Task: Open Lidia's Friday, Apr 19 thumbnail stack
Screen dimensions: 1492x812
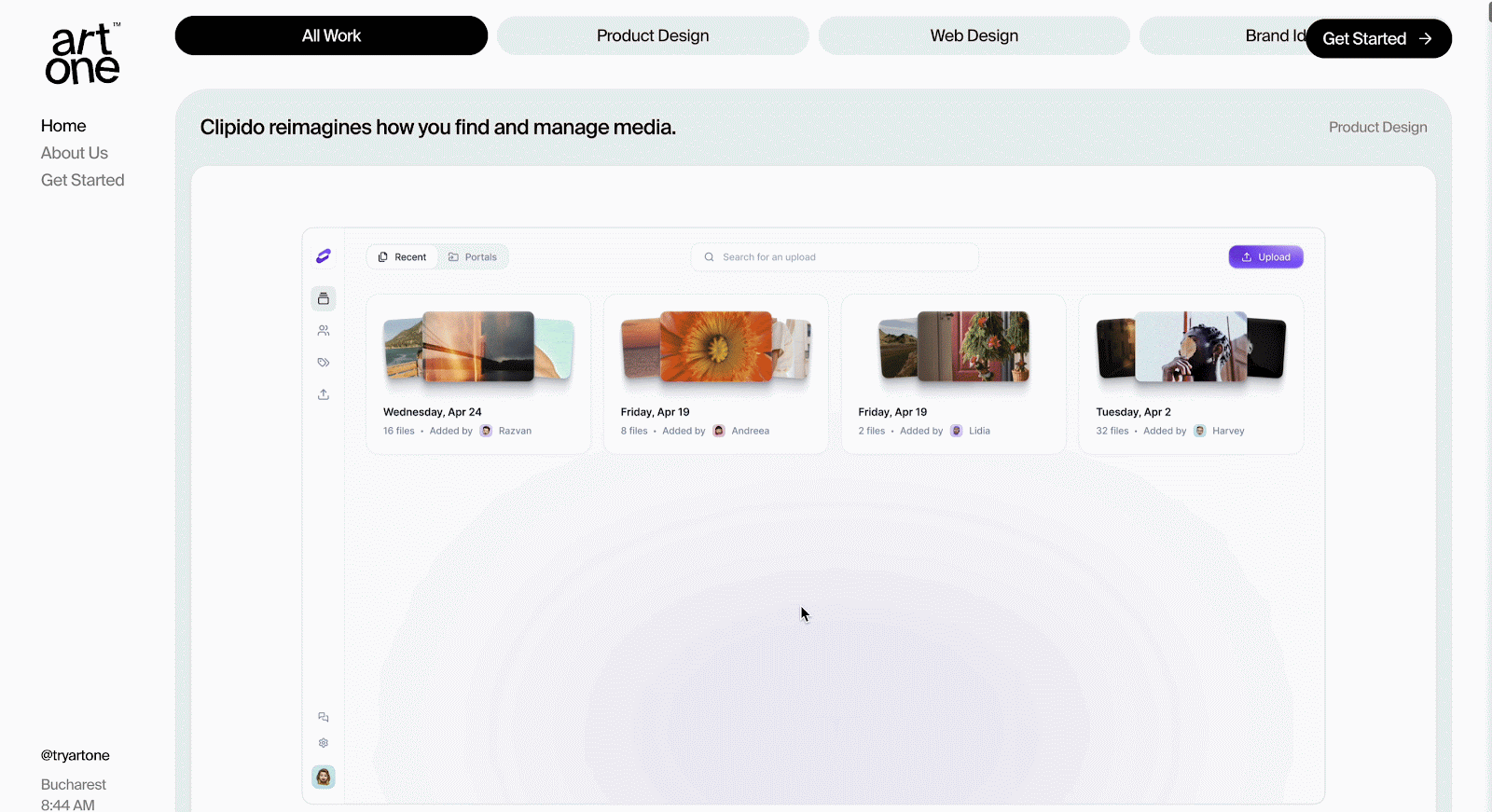Action: tap(954, 347)
